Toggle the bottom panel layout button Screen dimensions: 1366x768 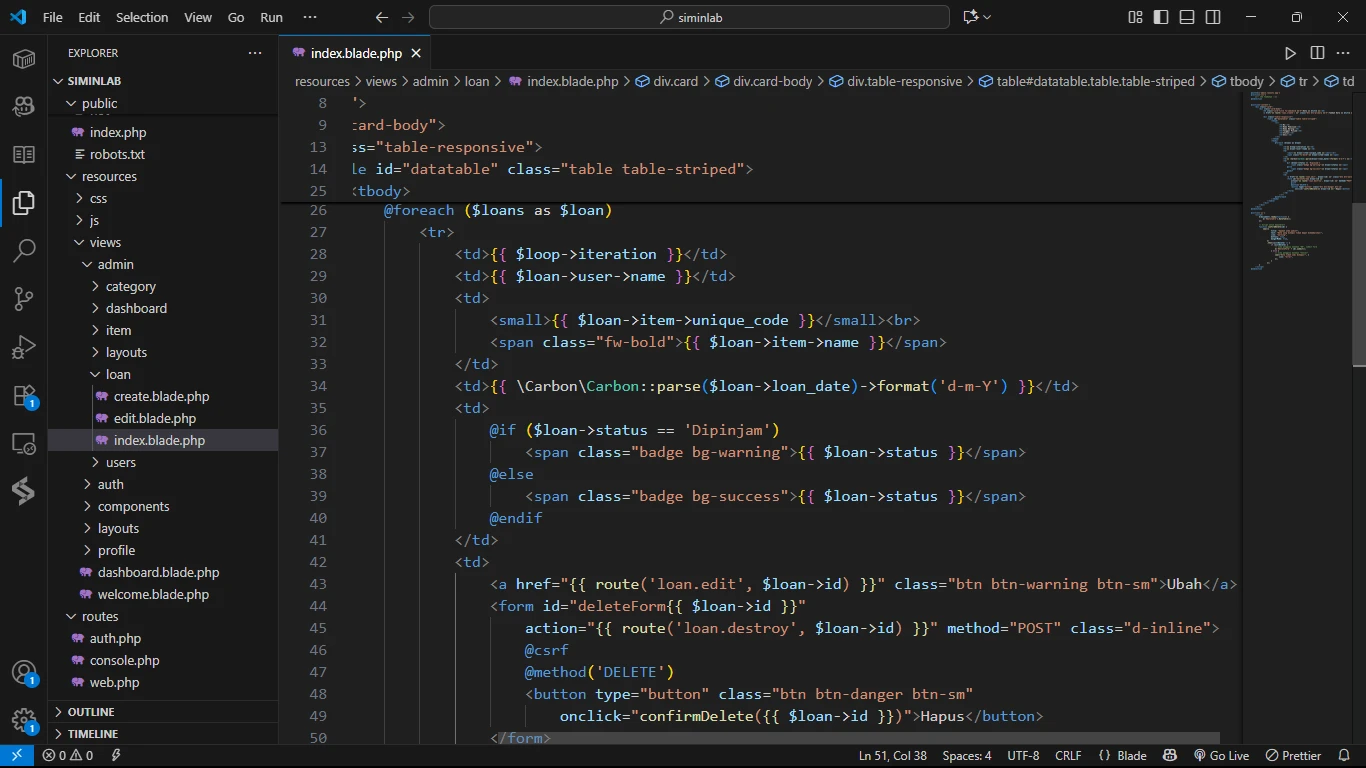[x=1187, y=17]
